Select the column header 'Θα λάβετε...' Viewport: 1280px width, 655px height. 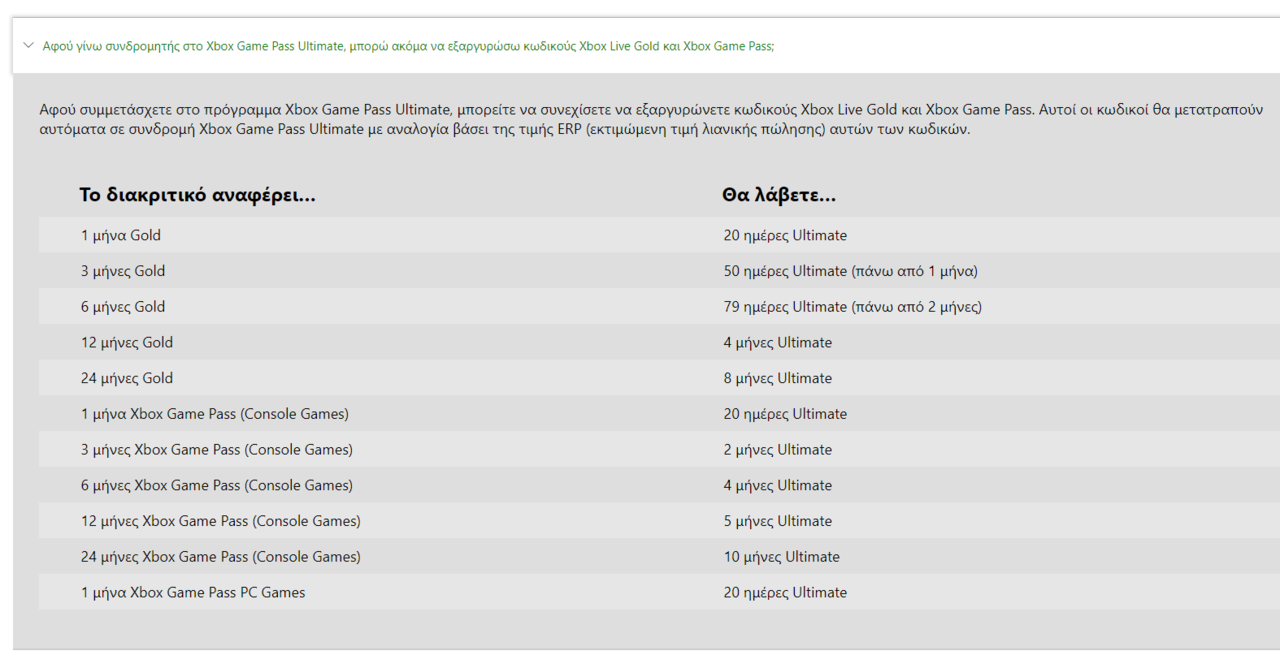coord(779,195)
